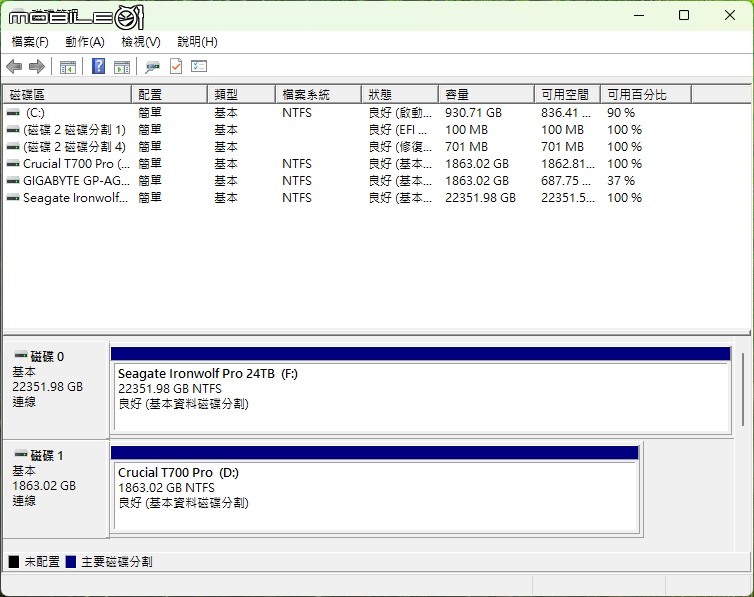Click the 良好 (修復... status cell

pyautogui.click(x=400, y=147)
